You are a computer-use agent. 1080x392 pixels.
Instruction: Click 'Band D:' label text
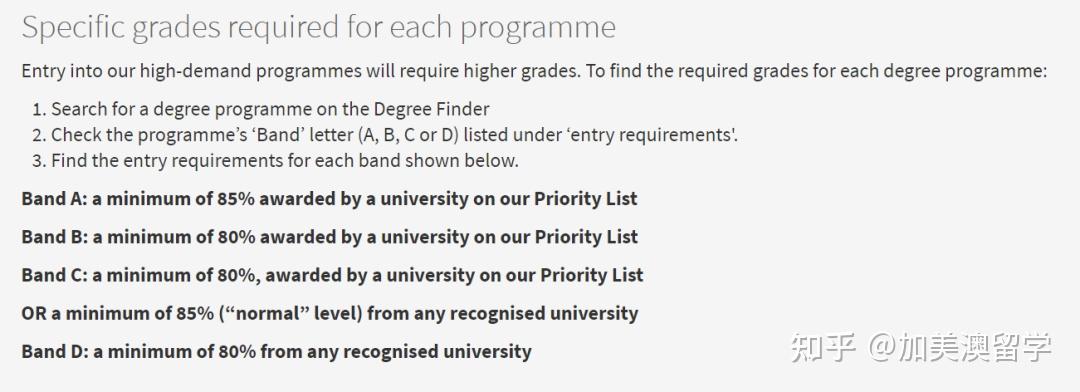(54, 351)
